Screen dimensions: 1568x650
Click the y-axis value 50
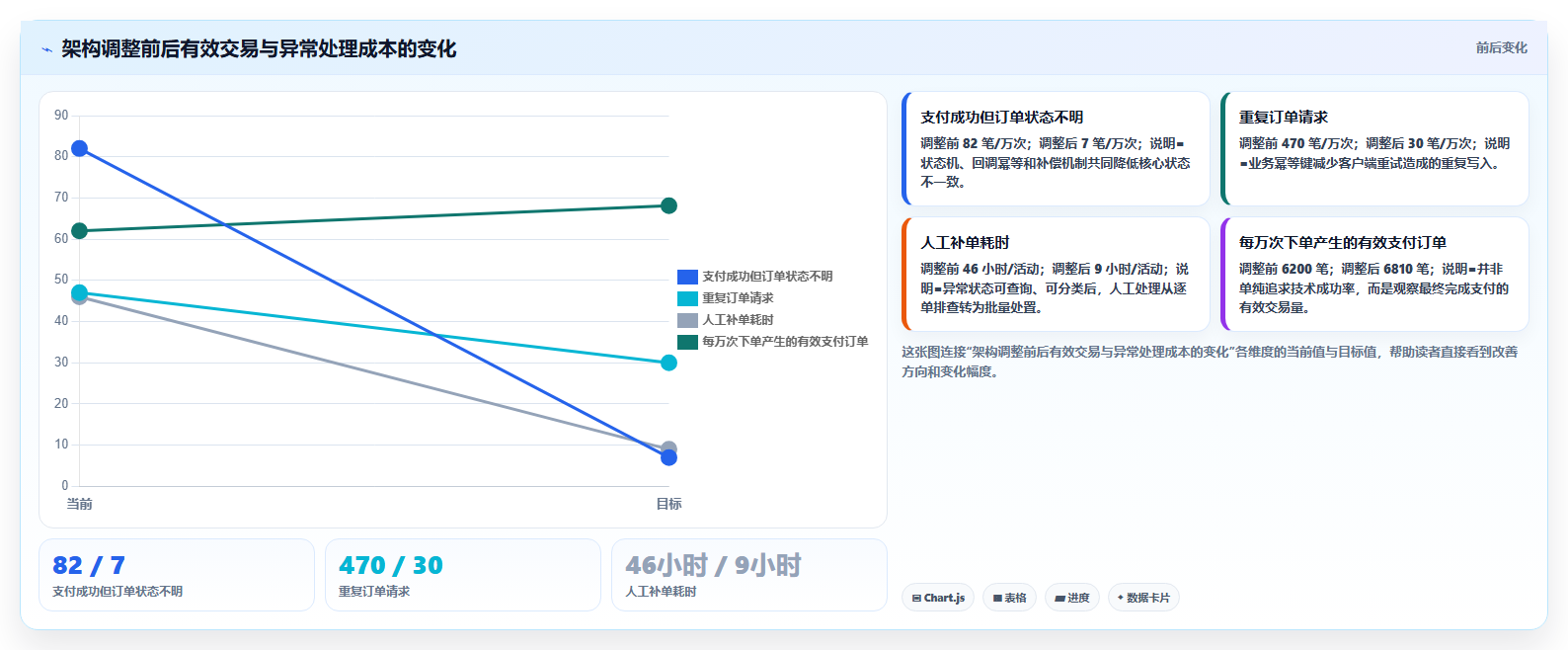tap(61, 280)
